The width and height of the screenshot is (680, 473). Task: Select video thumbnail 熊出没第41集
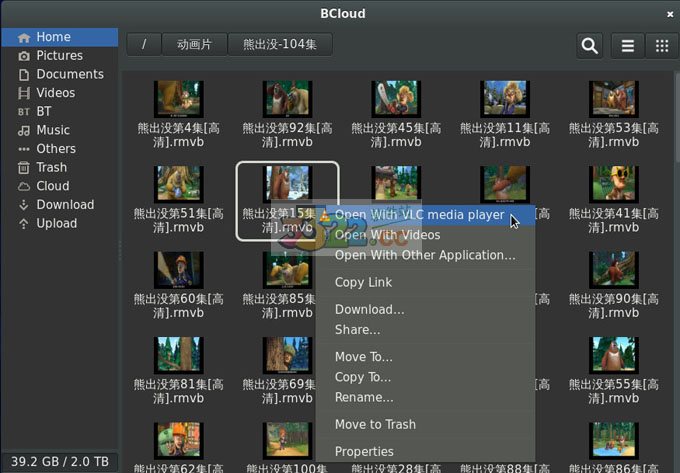(614, 184)
